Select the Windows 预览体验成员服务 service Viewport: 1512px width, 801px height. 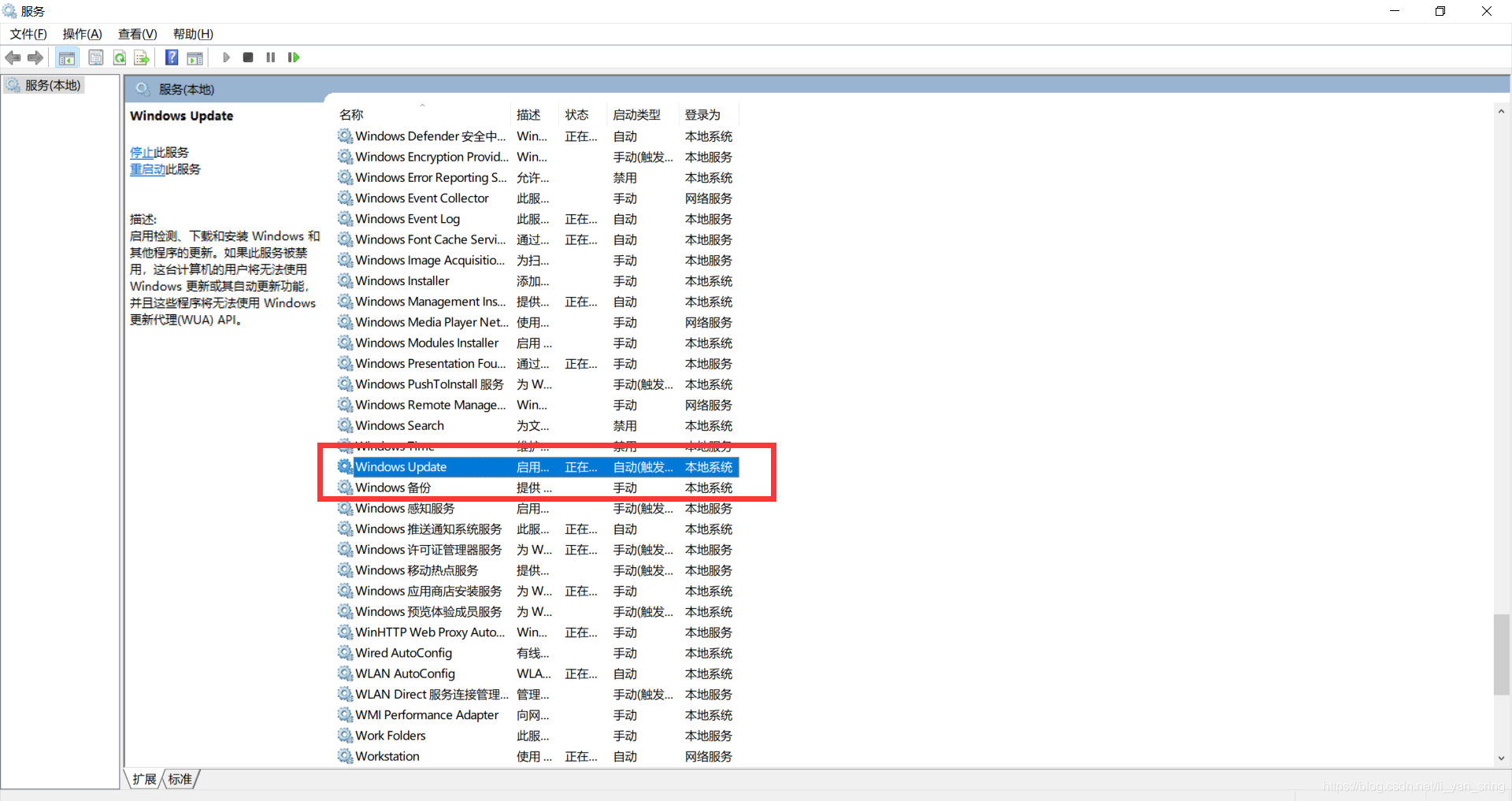tap(538, 612)
